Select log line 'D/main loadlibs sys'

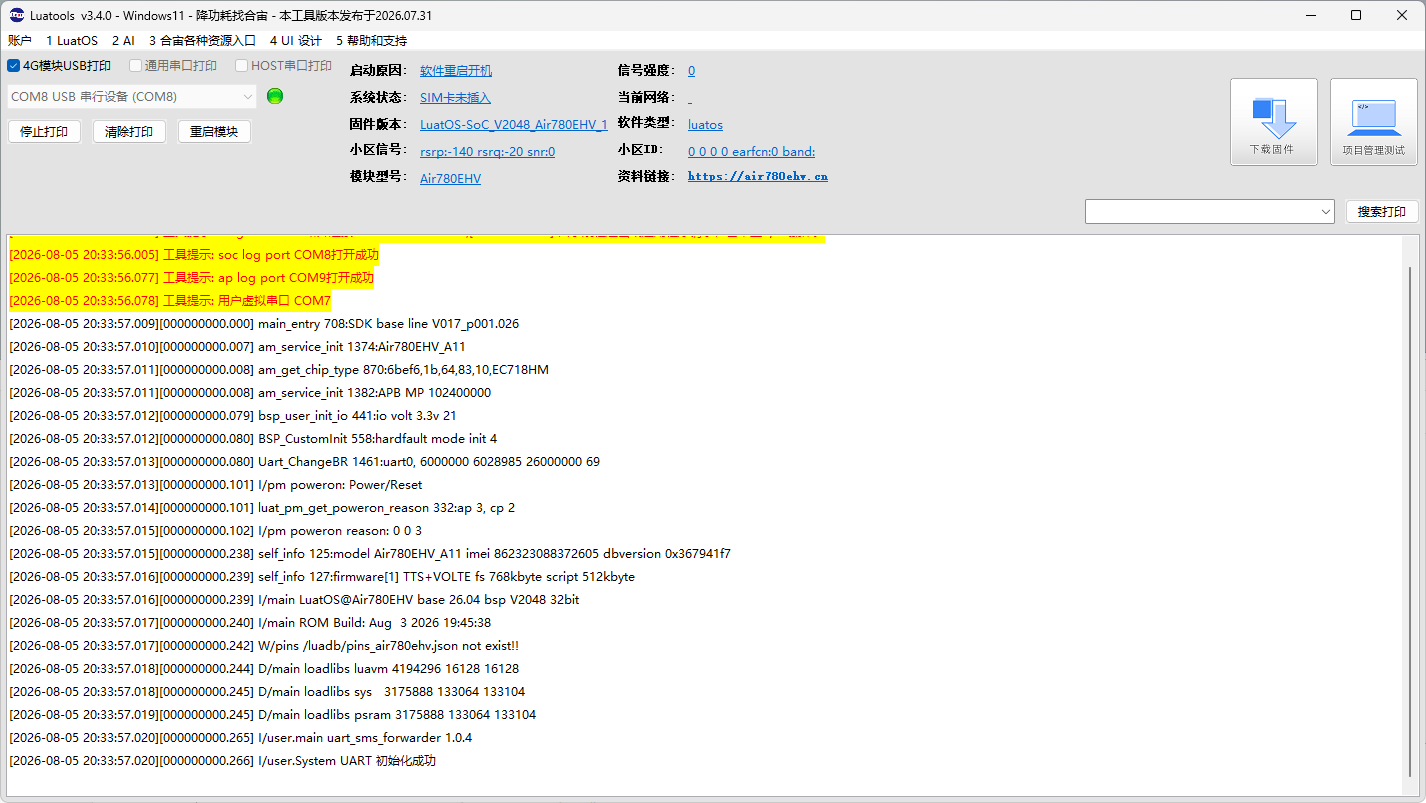point(267,692)
